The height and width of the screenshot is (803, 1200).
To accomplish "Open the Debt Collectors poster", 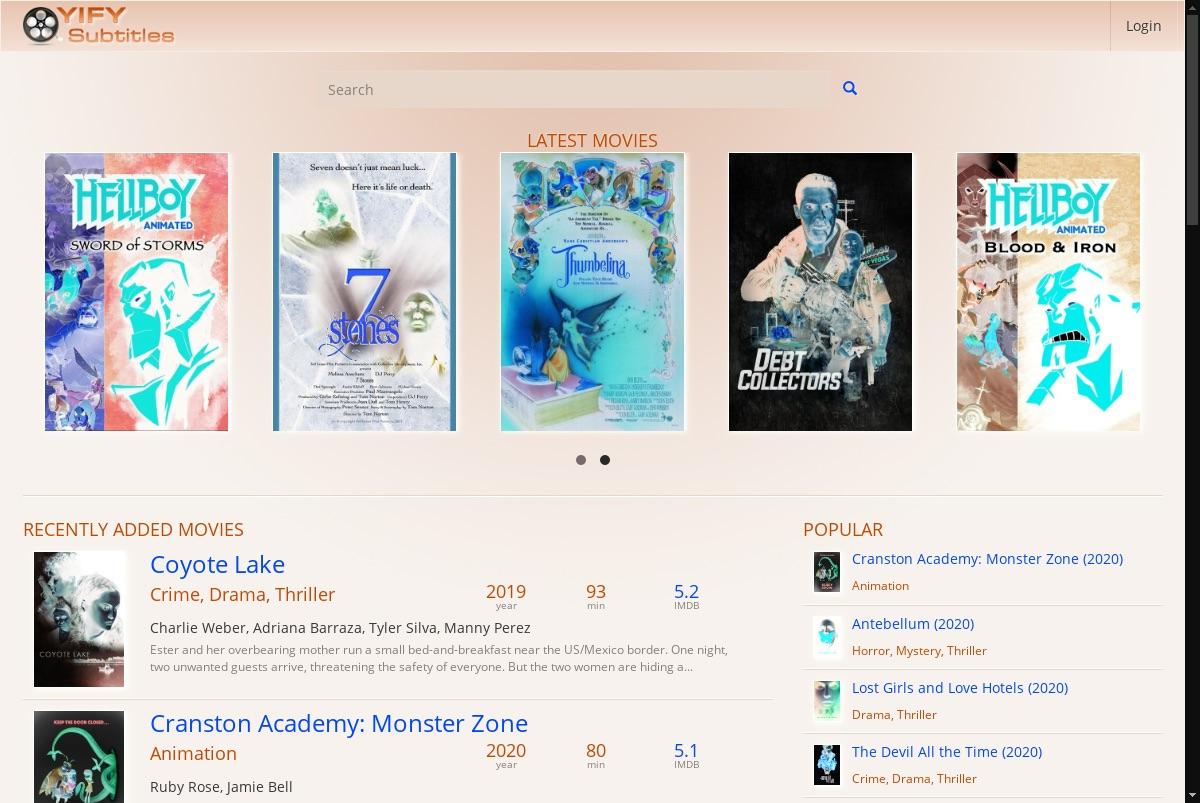I will coord(821,292).
